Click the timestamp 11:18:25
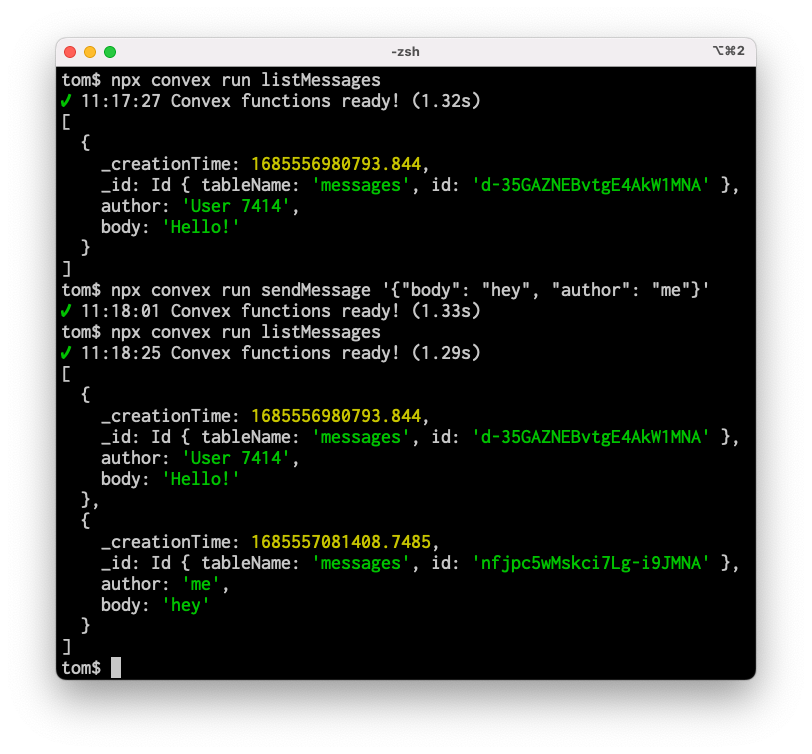Viewport: 812px width, 754px height. tap(121, 353)
